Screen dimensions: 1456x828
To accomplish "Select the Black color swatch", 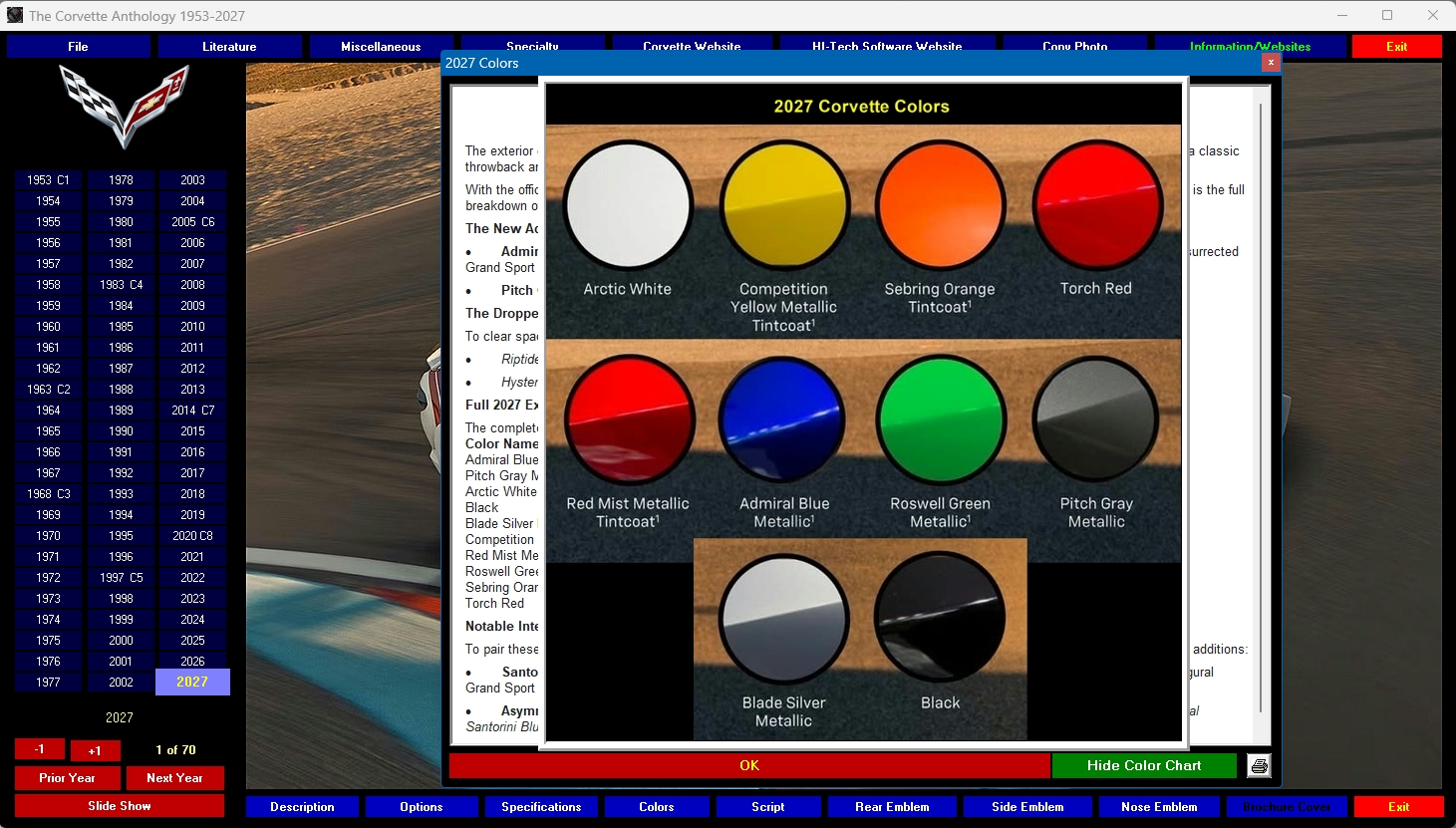I will pyautogui.click(x=940, y=619).
